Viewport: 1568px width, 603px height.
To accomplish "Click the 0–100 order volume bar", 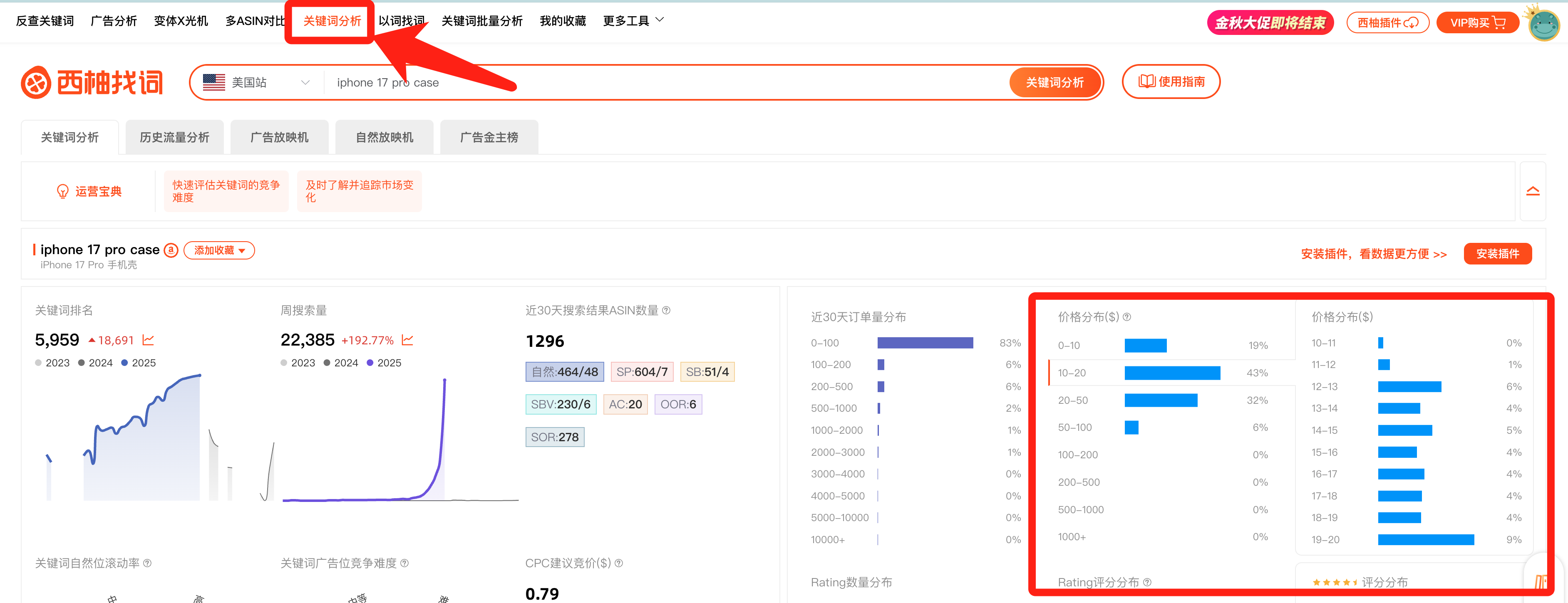I will point(925,343).
